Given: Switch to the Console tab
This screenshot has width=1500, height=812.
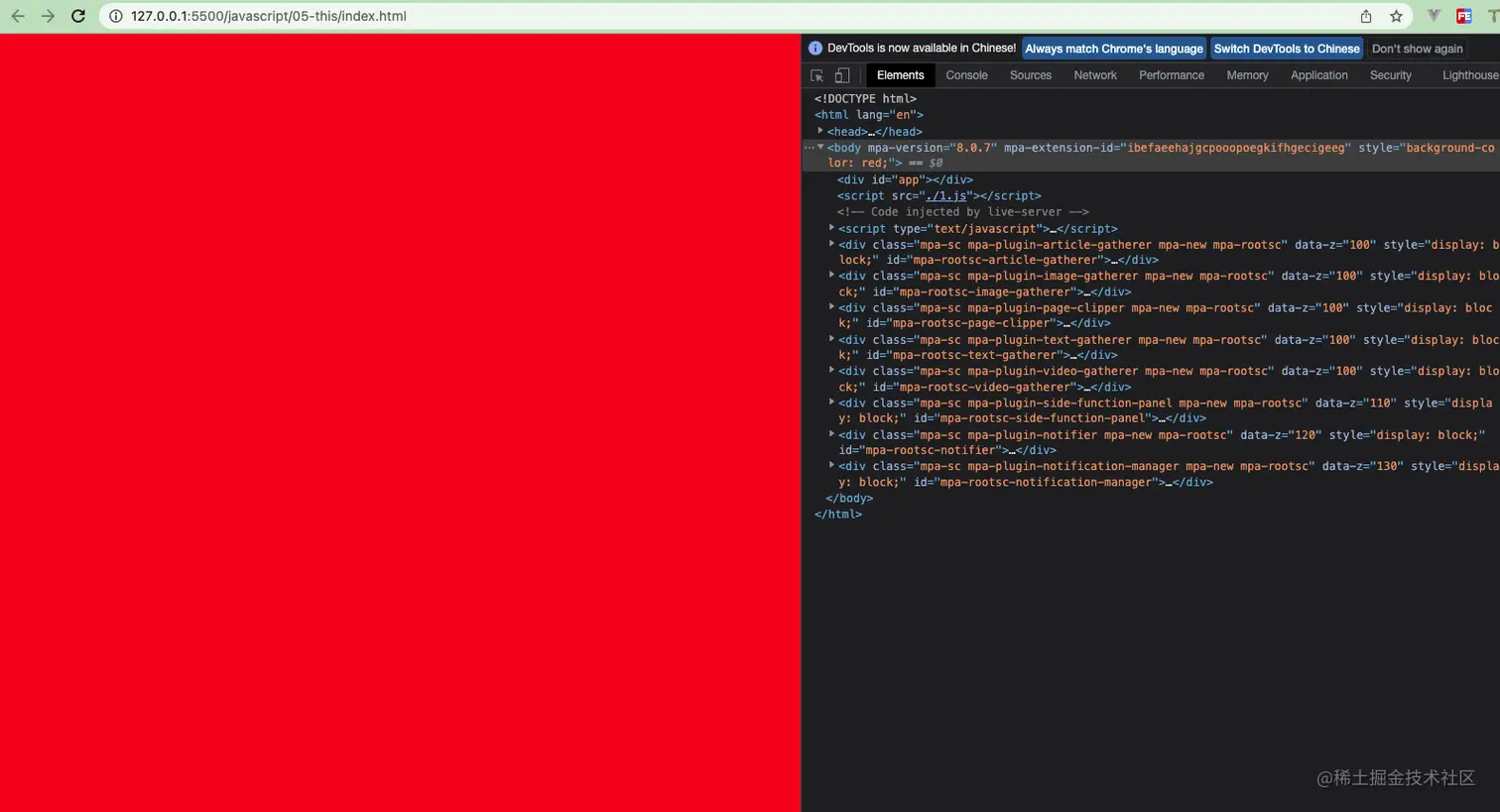Looking at the screenshot, I should pyautogui.click(x=966, y=75).
